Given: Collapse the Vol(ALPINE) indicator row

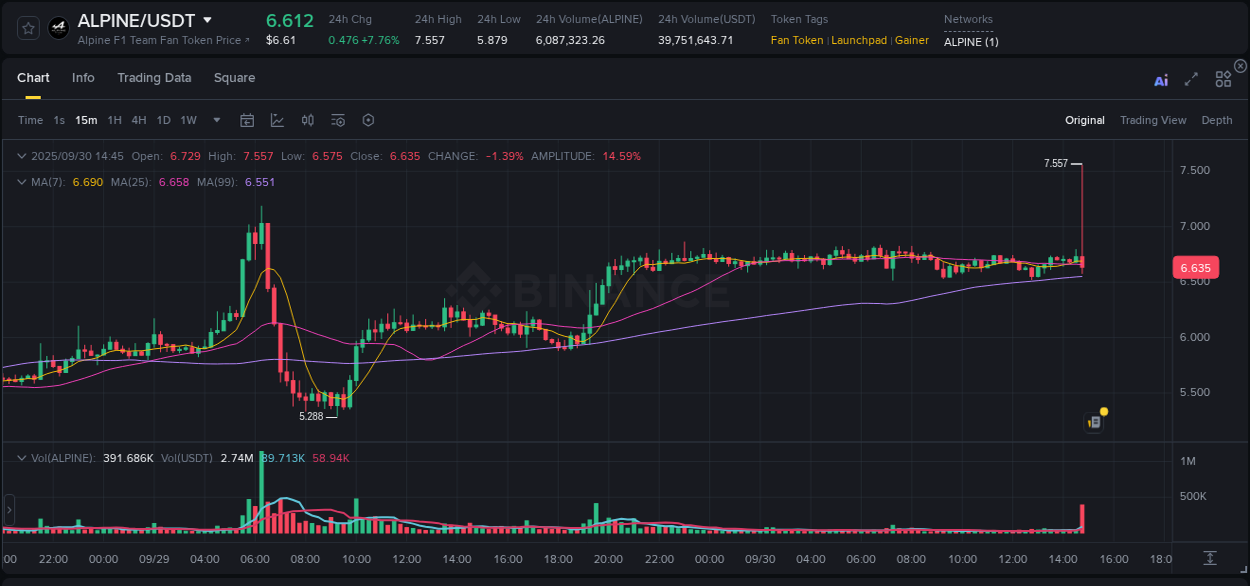Looking at the screenshot, I should coord(21,457).
